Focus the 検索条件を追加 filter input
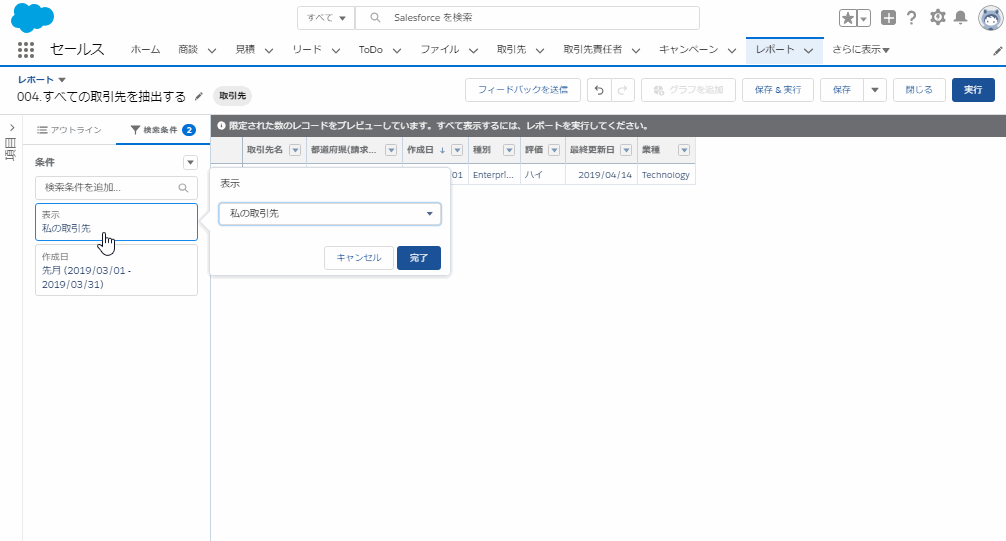This screenshot has height=541, width=1006. (116, 188)
